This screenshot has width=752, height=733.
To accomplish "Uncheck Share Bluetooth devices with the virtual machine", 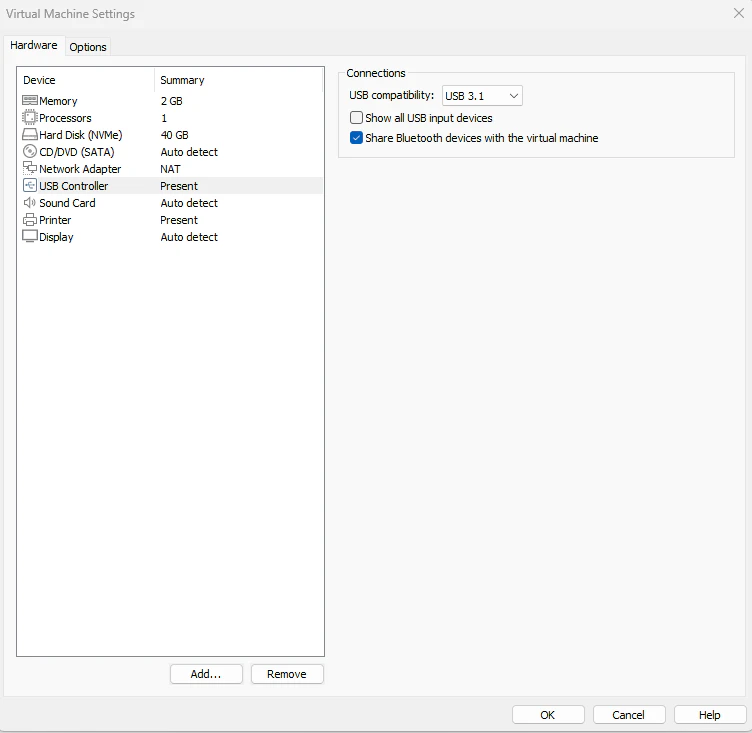I will click(356, 138).
